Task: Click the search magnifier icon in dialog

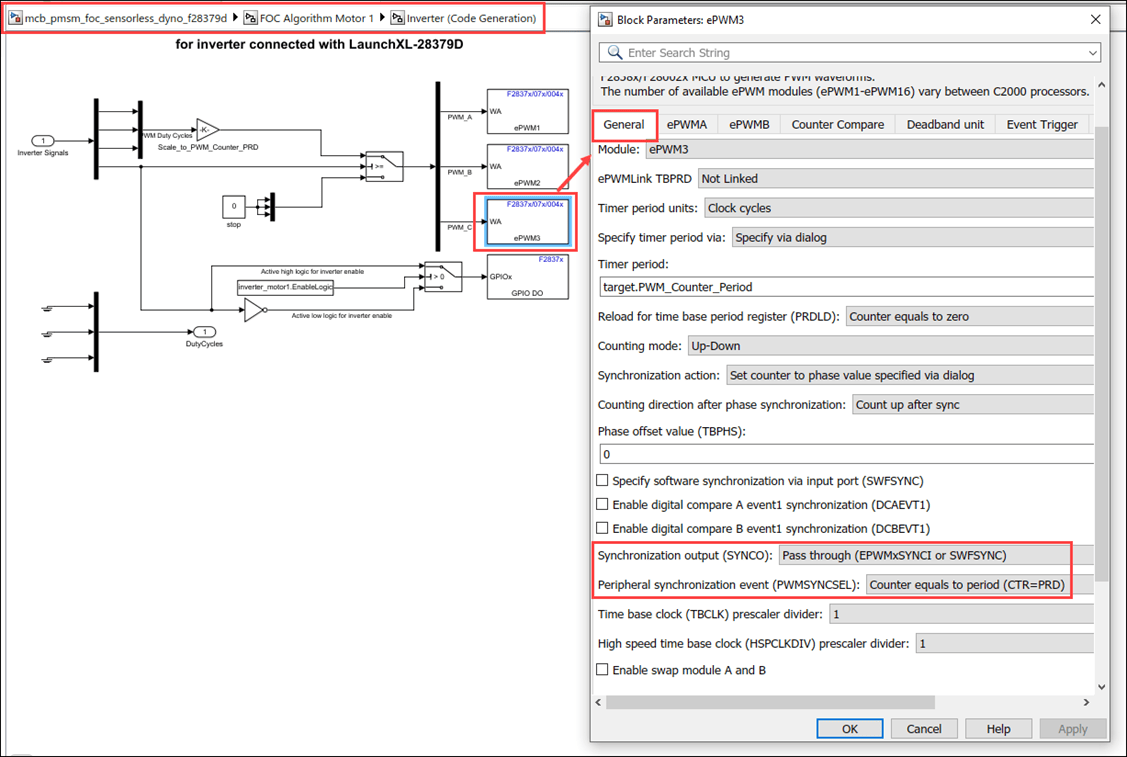Action: [615, 52]
